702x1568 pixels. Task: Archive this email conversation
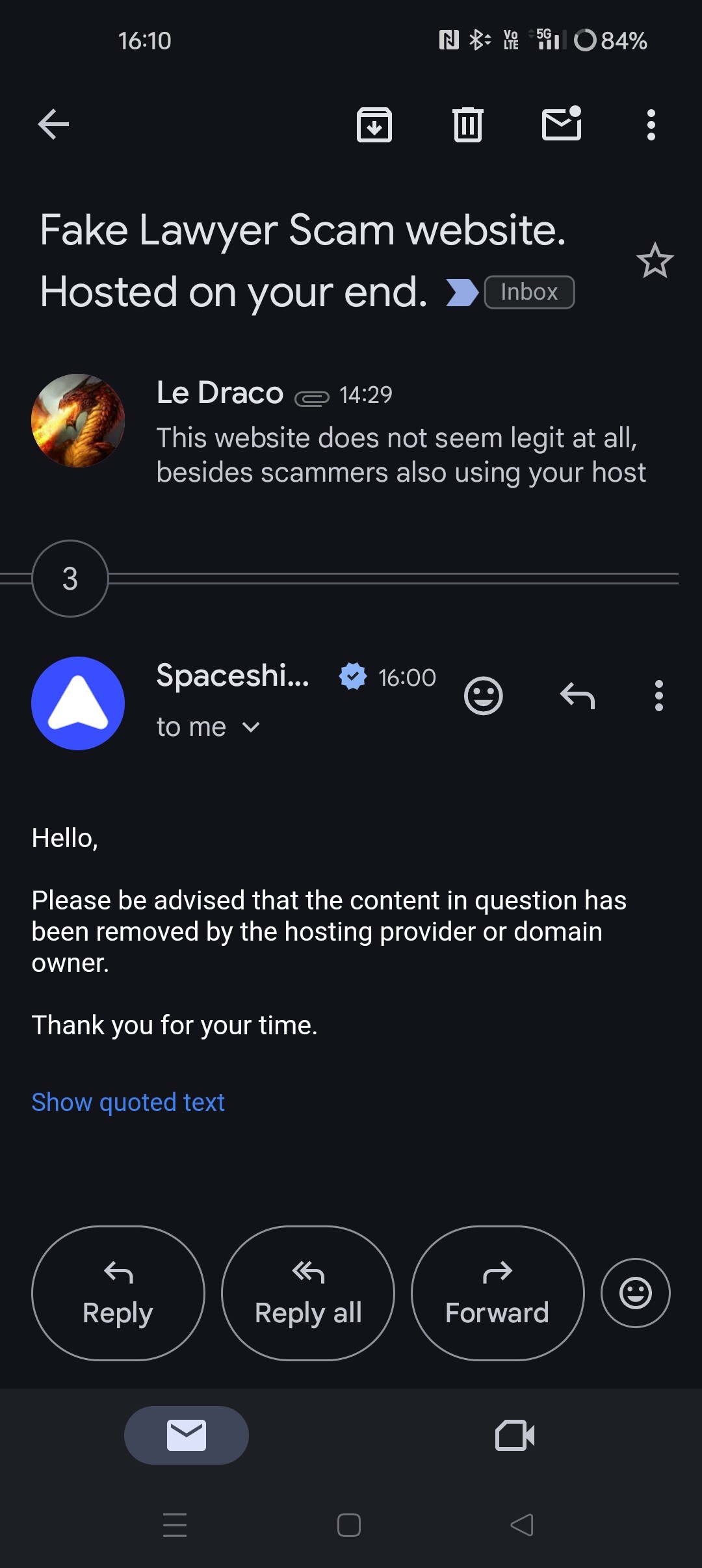(374, 124)
